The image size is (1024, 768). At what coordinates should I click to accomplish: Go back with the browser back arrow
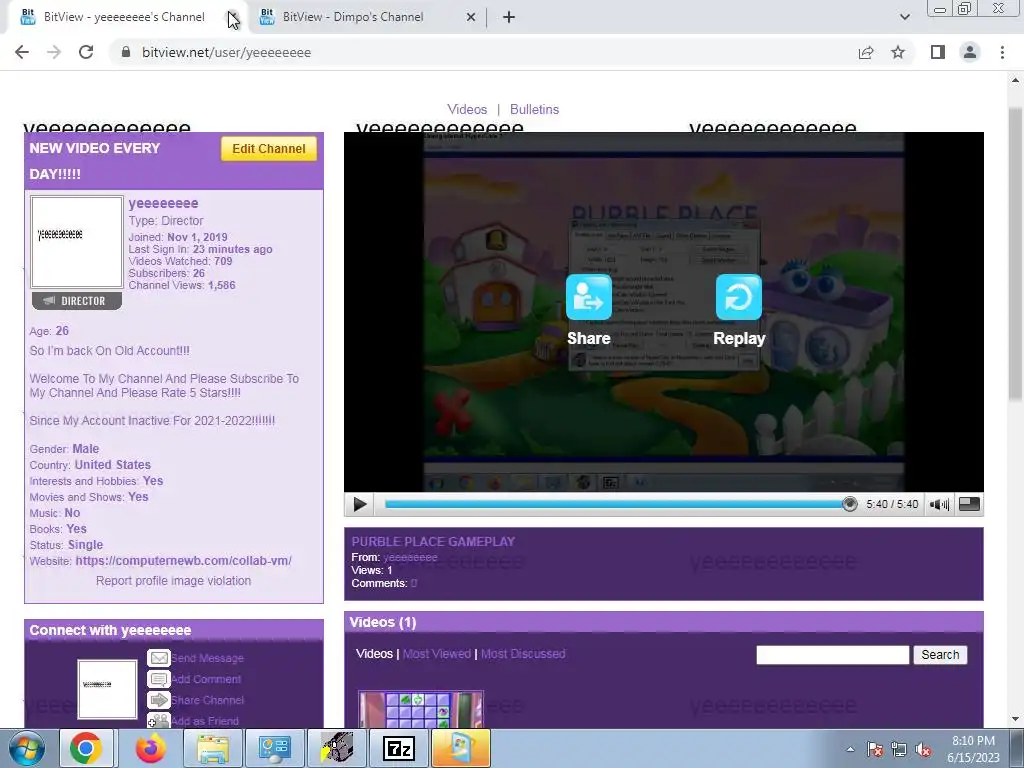click(22, 52)
